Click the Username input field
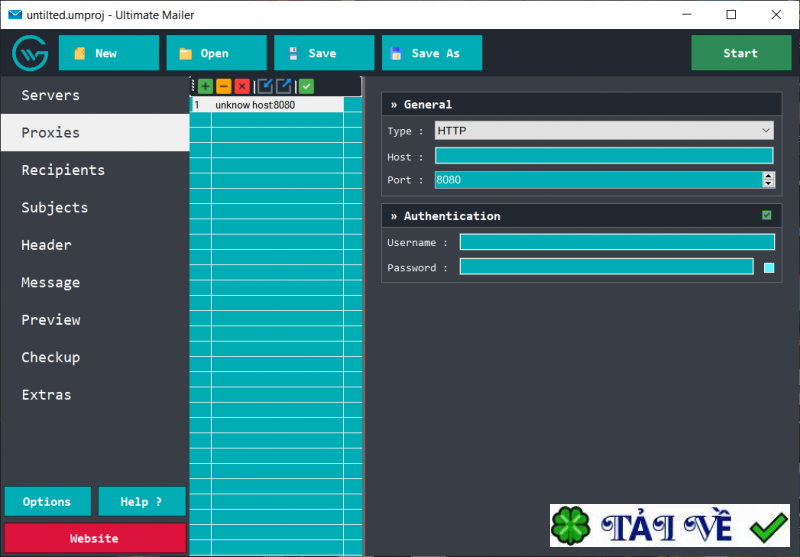800x557 pixels. coord(617,242)
